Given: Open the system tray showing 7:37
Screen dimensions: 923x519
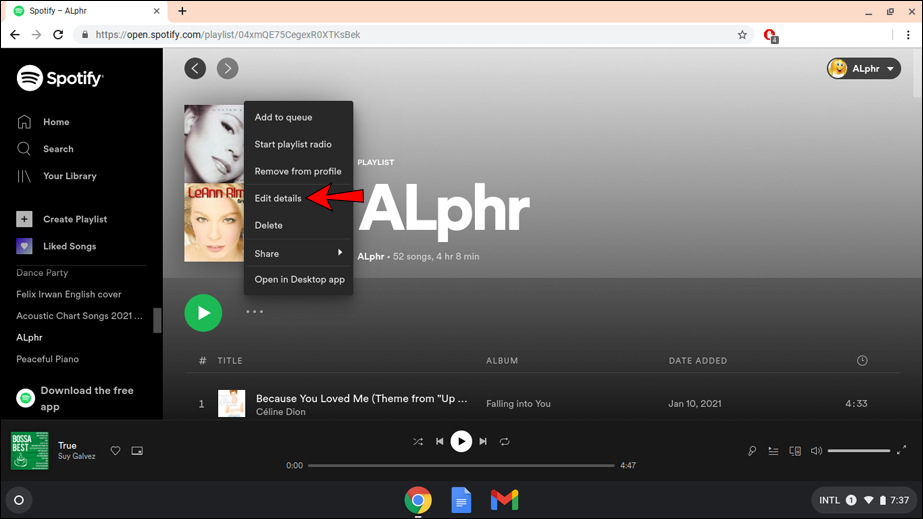Looking at the screenshot, I should [x=864, y=500].
